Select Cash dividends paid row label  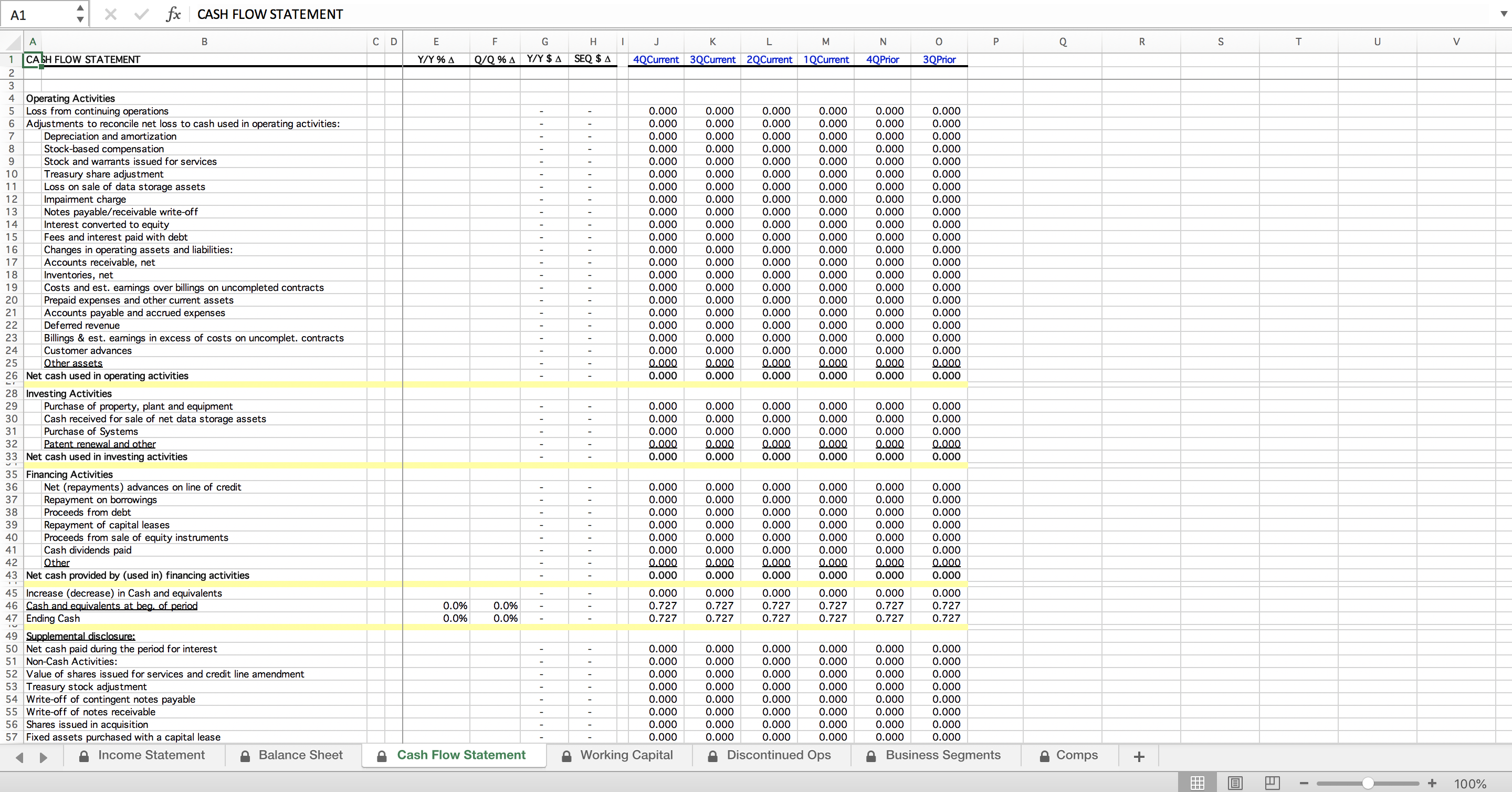pyautogui.click(x=88, y=550)
